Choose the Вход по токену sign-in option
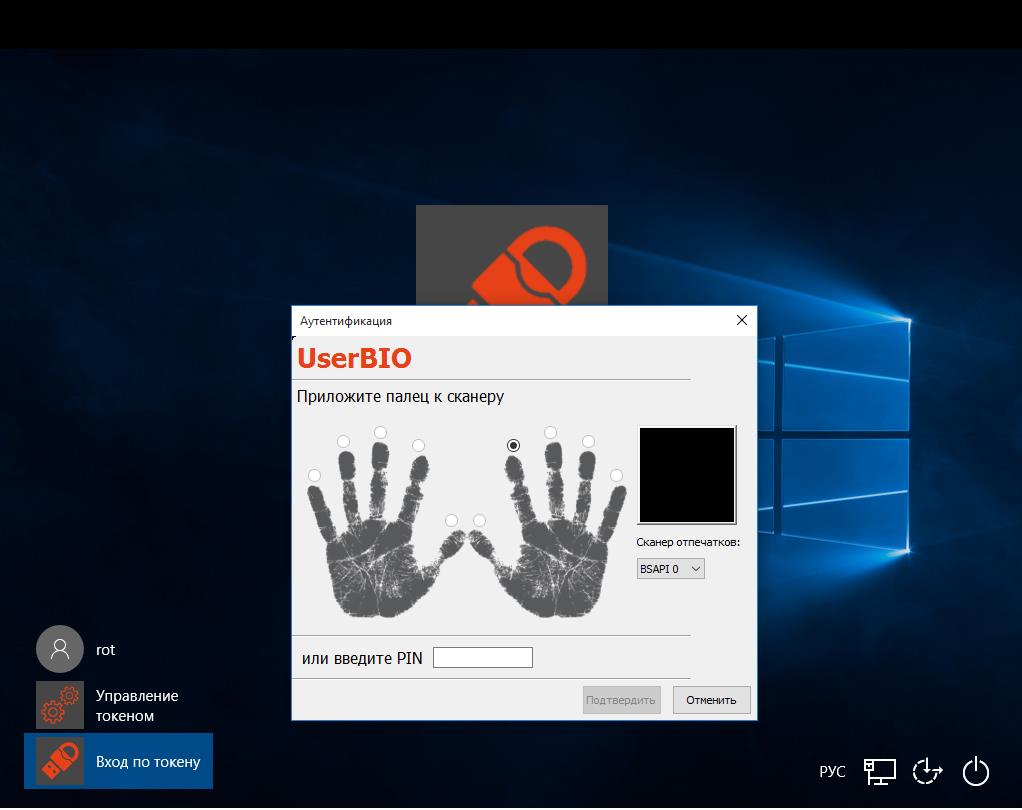Screen dimensions: 1022x810 (x=119, y=761)
